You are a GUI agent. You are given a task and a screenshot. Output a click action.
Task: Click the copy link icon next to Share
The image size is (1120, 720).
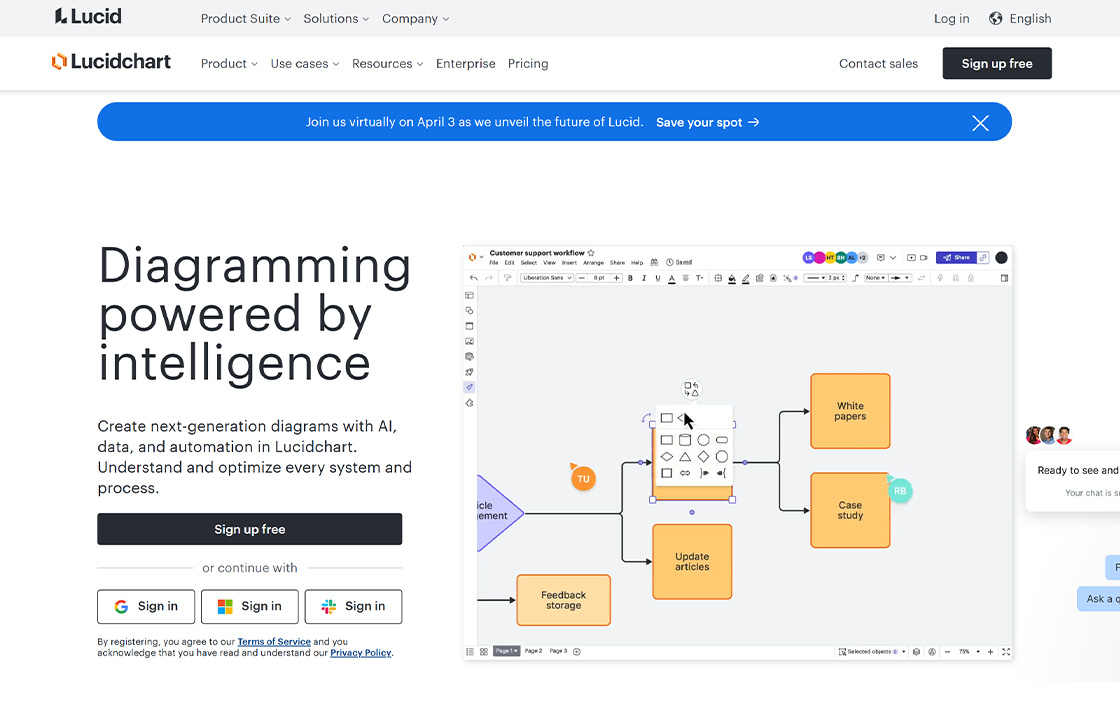pyautogui.click(x=983, y=258)
